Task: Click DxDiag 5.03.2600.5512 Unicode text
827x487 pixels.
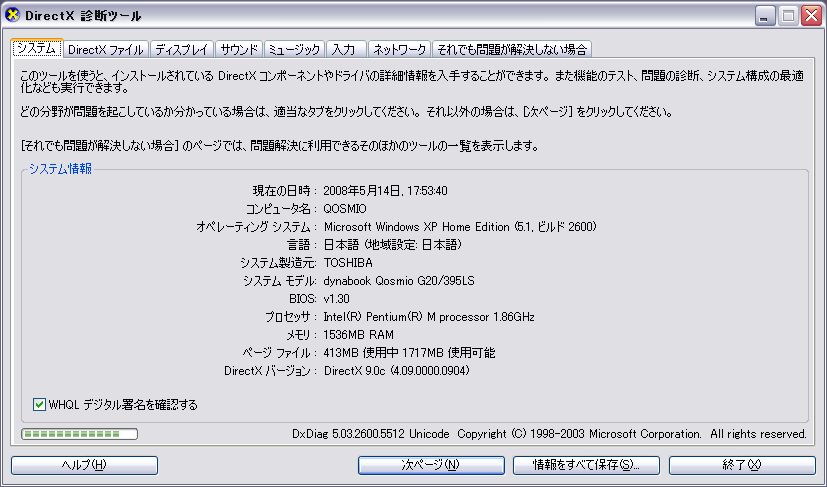Action: (371, 434)
